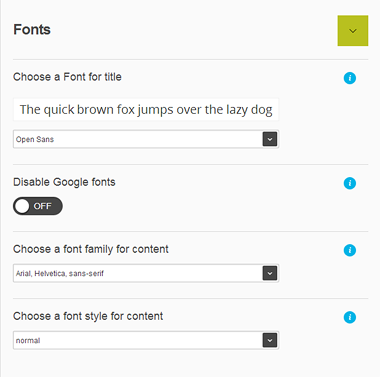Open the normal font style dropdown

coord(146,340)
